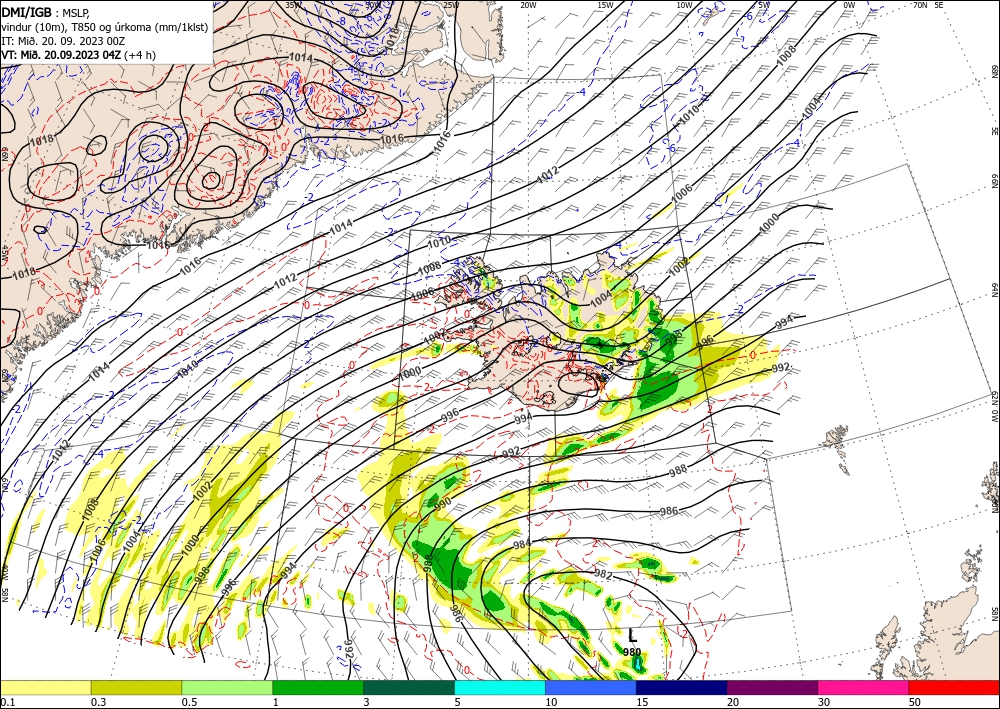Image resolution: width=1000 pixels, height=709 pixels.
Task: Click the 'DMI/IGB' model title
Action: point(27,11)
